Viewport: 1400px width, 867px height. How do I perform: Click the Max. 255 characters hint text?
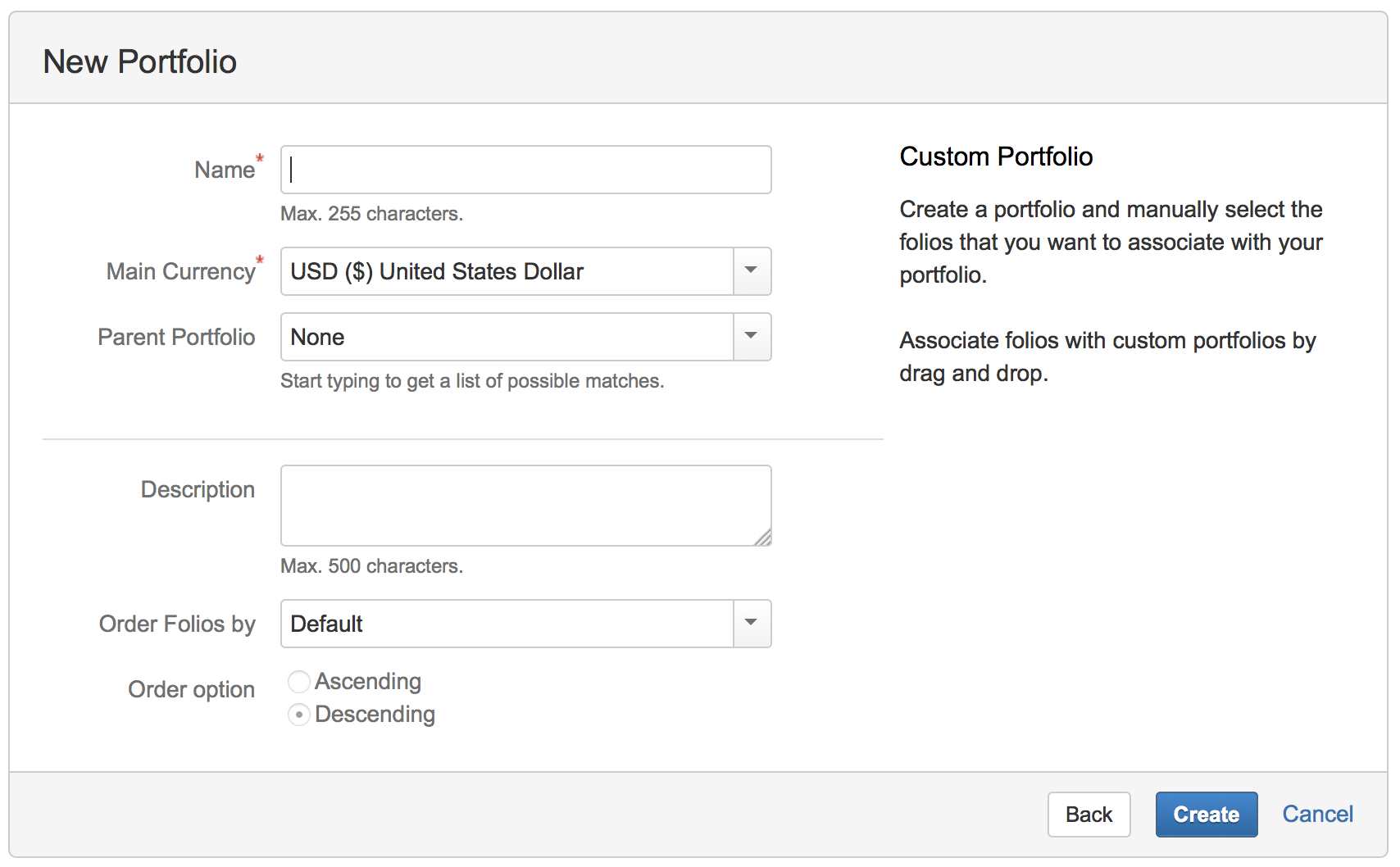click(370, 213)
